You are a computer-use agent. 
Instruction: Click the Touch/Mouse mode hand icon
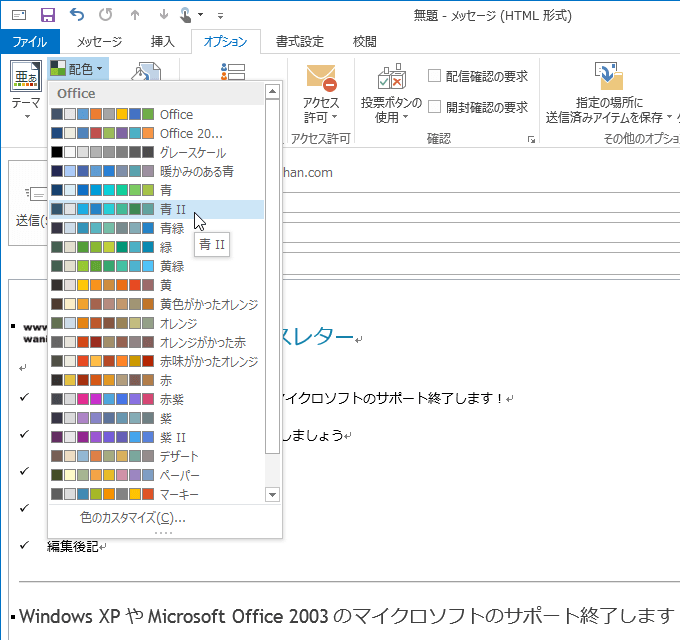tap(186, 15)
